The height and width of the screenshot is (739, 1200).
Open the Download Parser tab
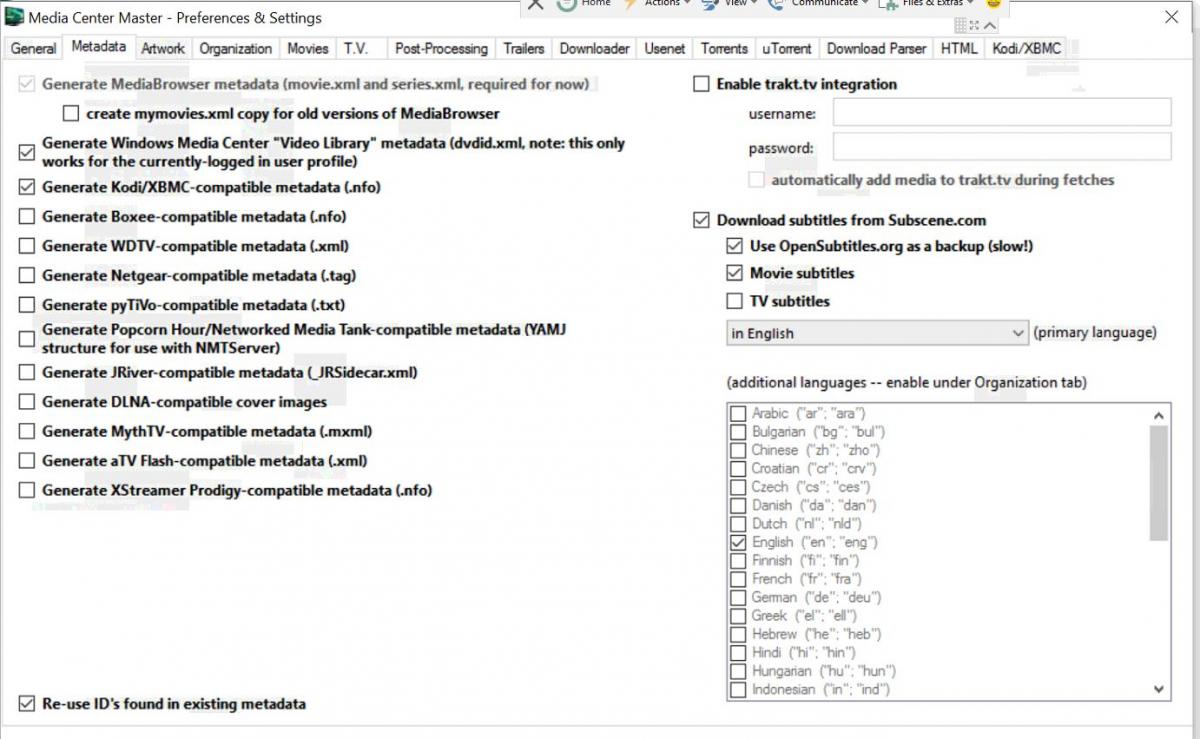click(877, 48)
